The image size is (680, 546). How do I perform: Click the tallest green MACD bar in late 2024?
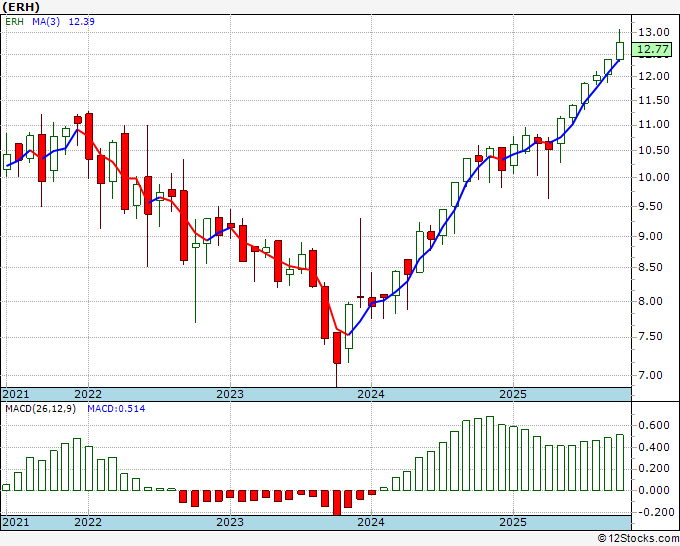[x=490, y=454]
